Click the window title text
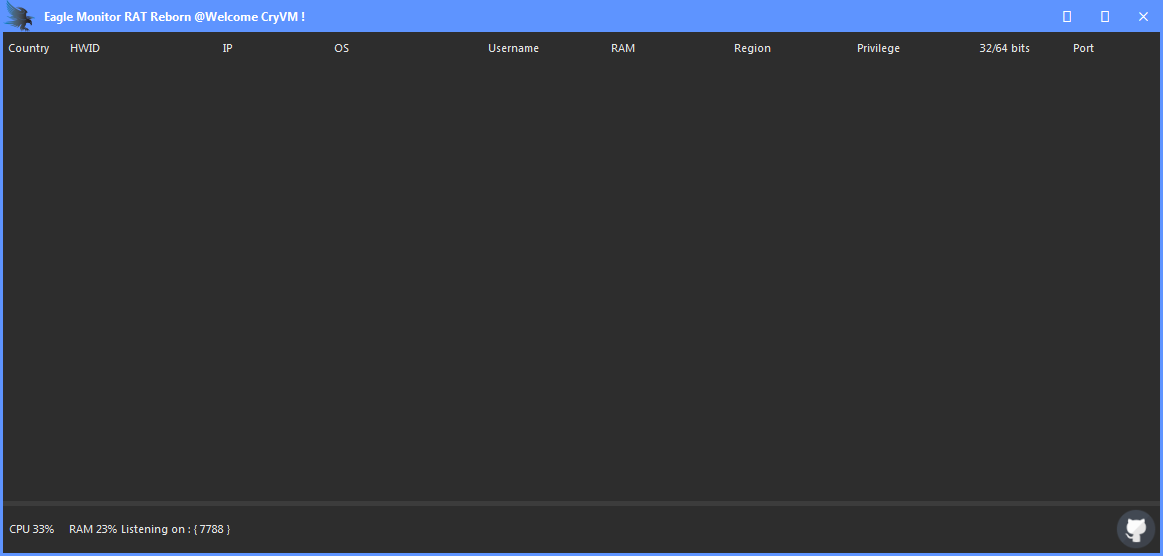This screenshot has width=1163, height=556. (174, 17)
